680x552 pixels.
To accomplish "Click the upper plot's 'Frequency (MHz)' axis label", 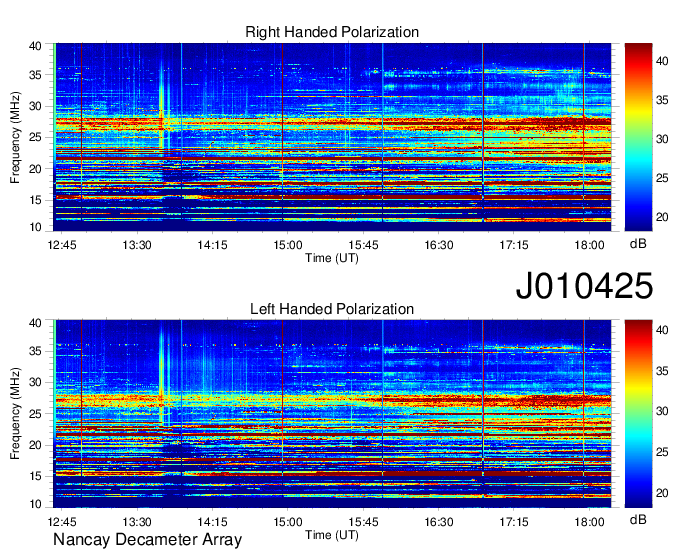I will [15, 137].
